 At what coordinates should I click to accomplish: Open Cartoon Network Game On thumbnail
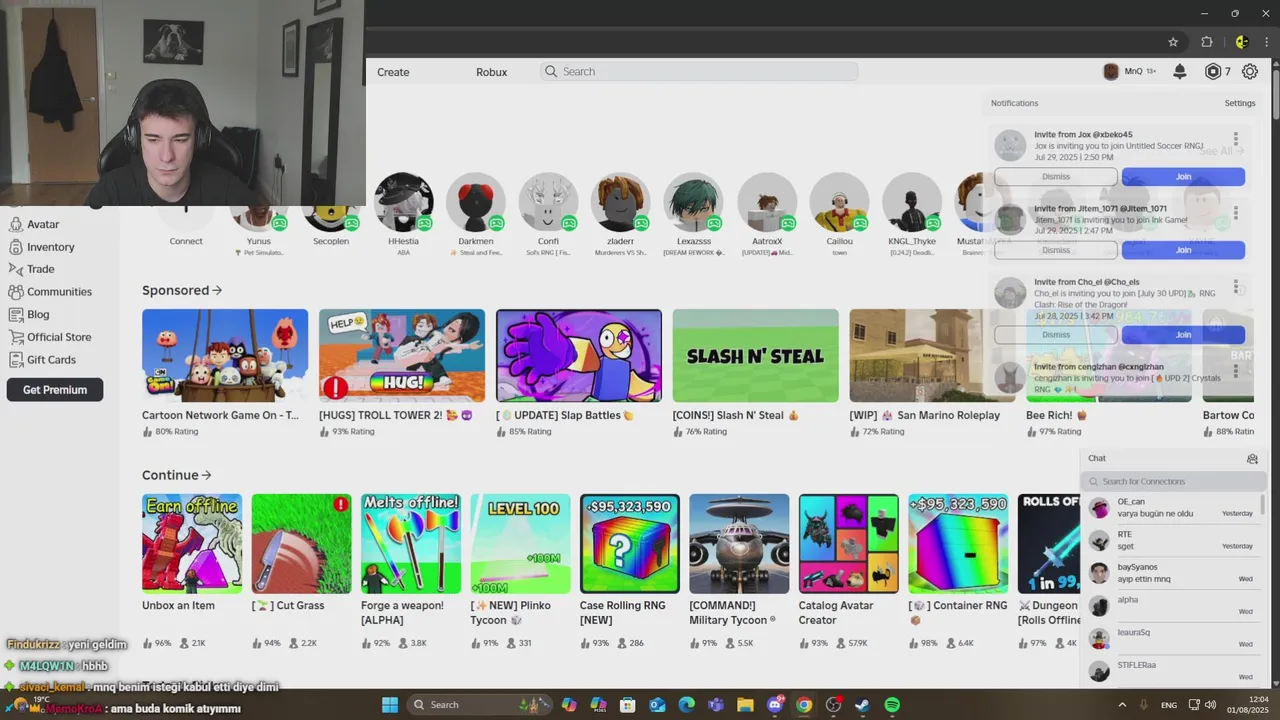225,356
